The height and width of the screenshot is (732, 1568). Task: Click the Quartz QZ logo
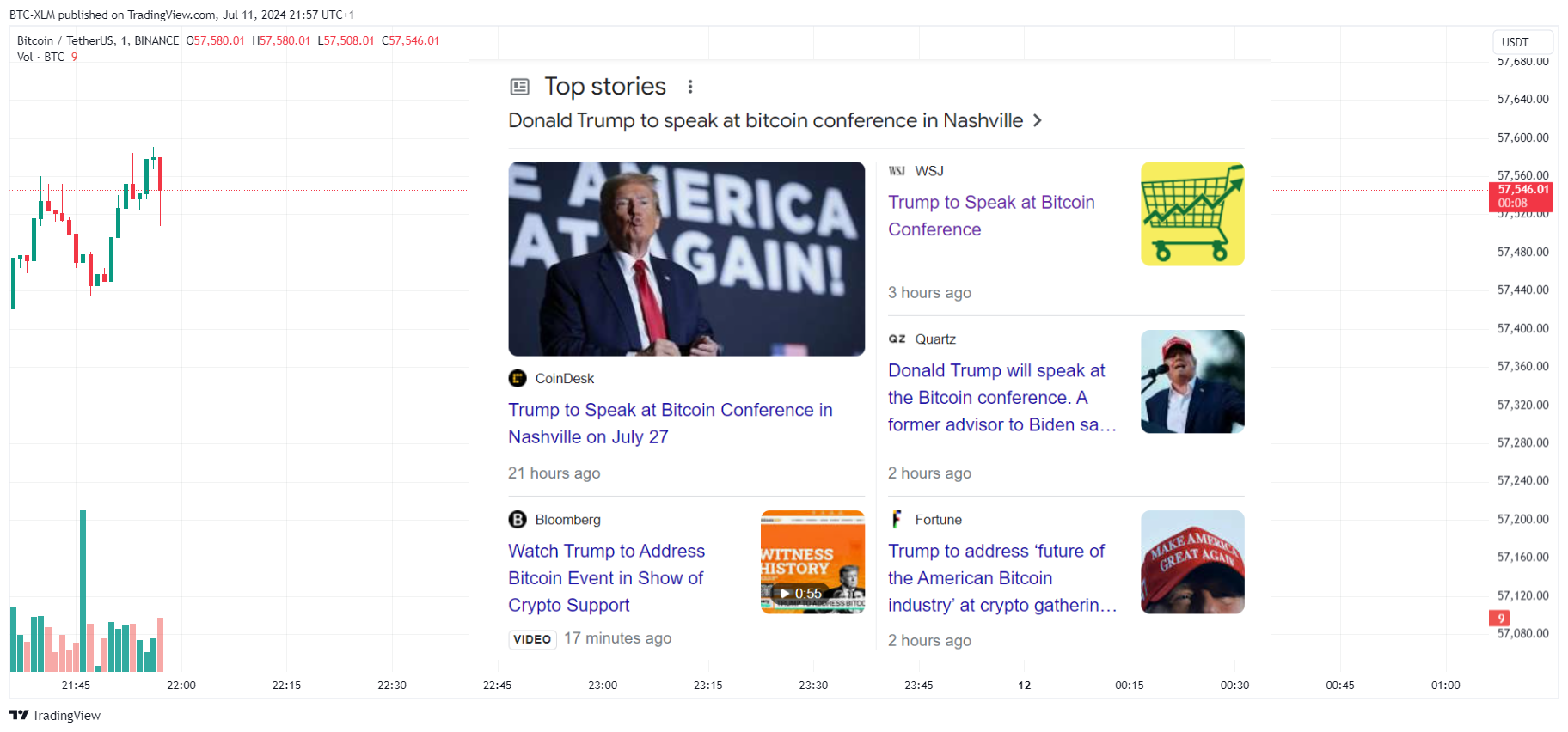click(x=897, y=339)
